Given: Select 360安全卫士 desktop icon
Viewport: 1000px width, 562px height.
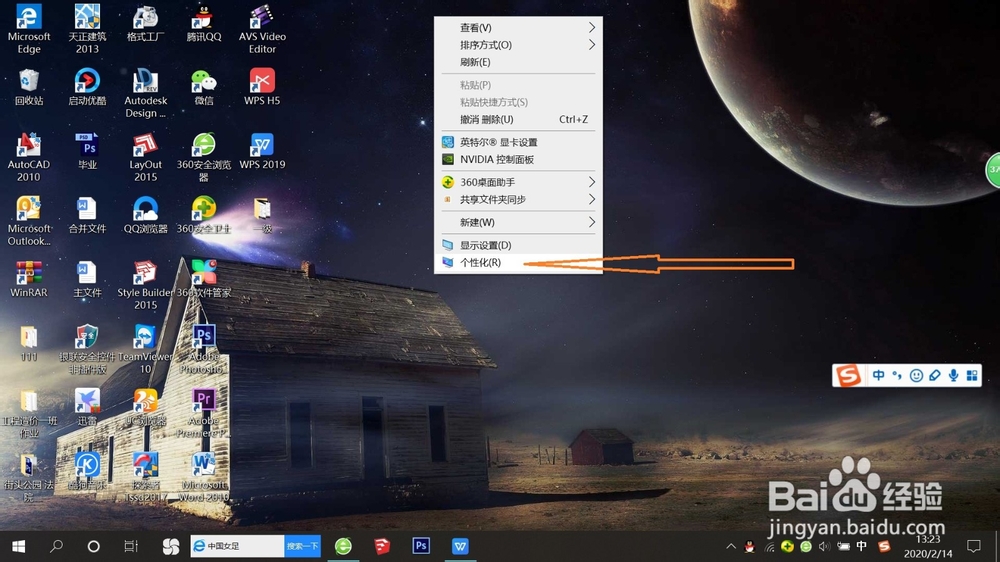Looking at the screenshot, I should click(203, 216).
